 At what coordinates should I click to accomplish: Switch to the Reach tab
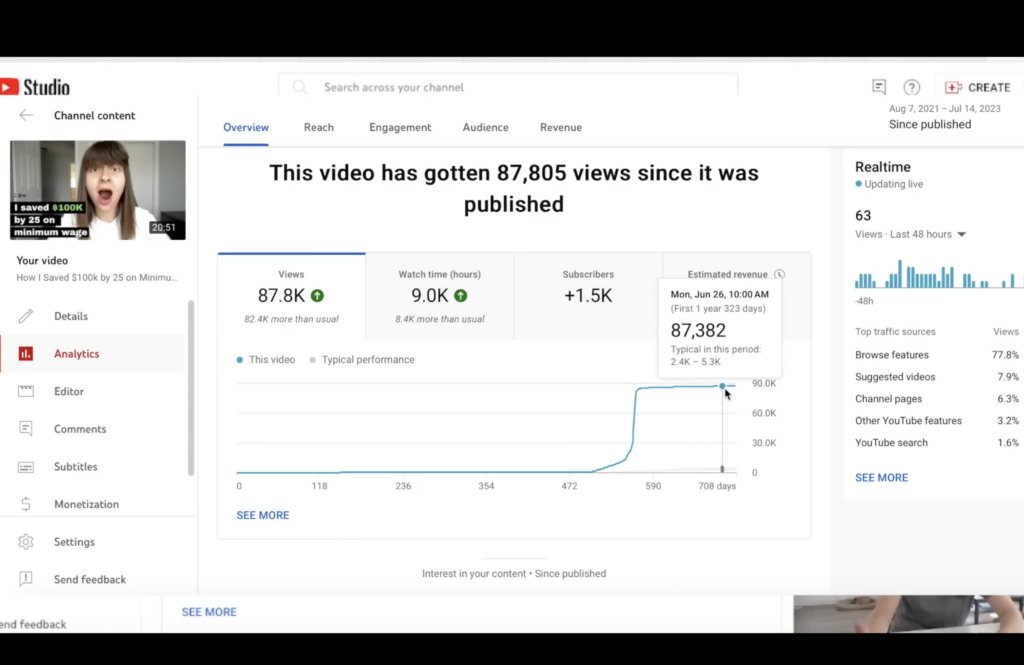tap(319, 127)
